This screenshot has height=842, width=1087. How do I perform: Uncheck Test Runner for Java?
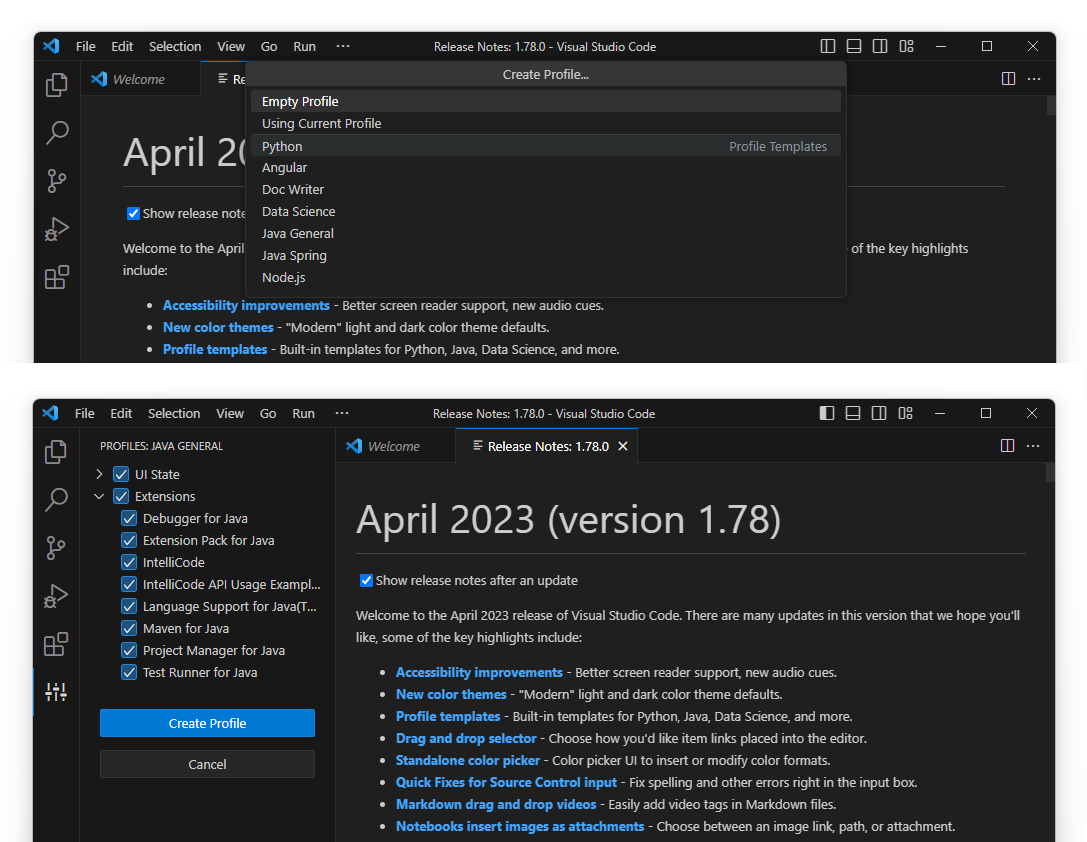(x=129, y=672)
